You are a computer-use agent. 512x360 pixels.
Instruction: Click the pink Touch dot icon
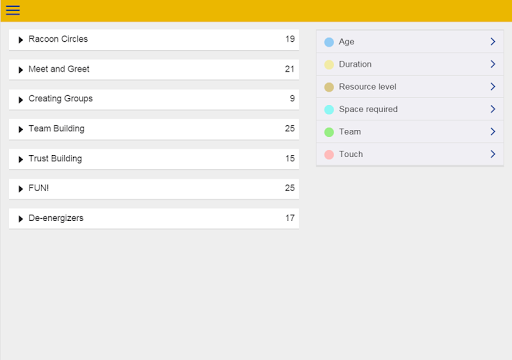[x=329, y=154]
